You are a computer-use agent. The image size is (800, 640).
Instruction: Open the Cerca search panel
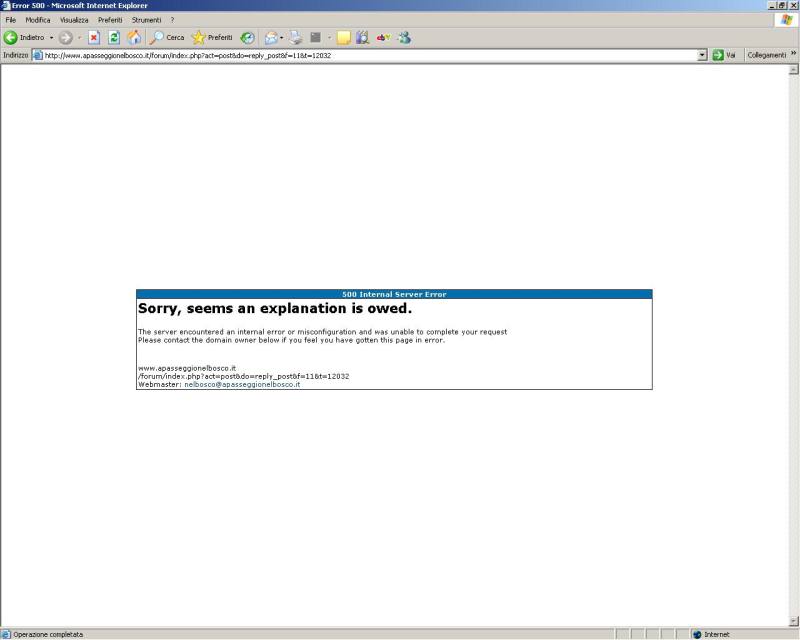coord(167,37)
